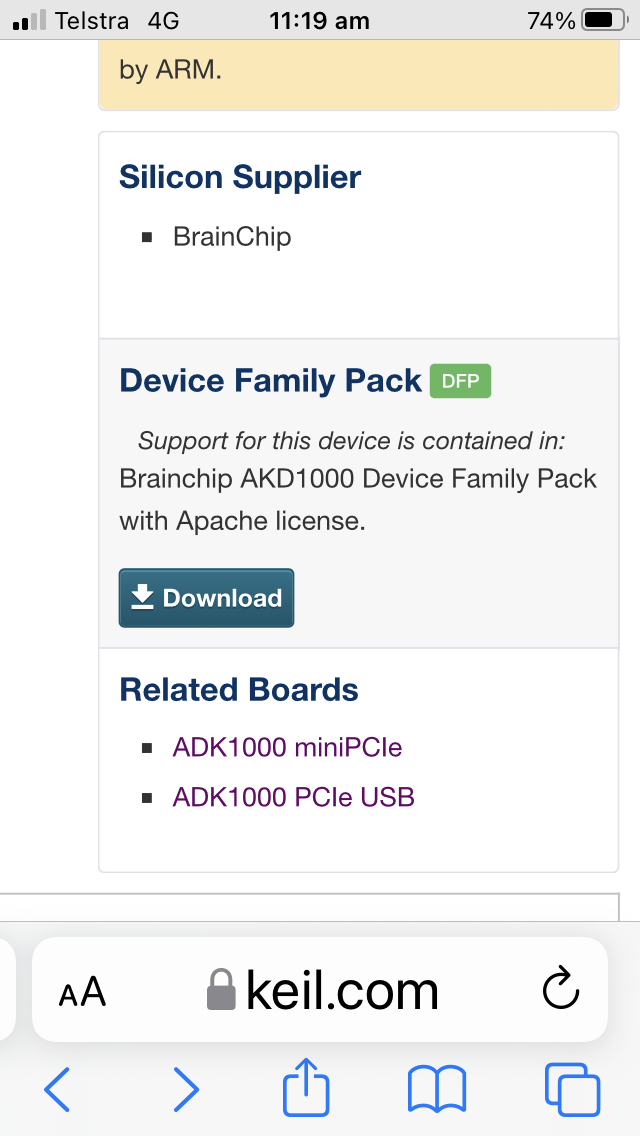The image size is (640, 1136).
Task: Tap the keil.com address field
Action: (340, 990)
